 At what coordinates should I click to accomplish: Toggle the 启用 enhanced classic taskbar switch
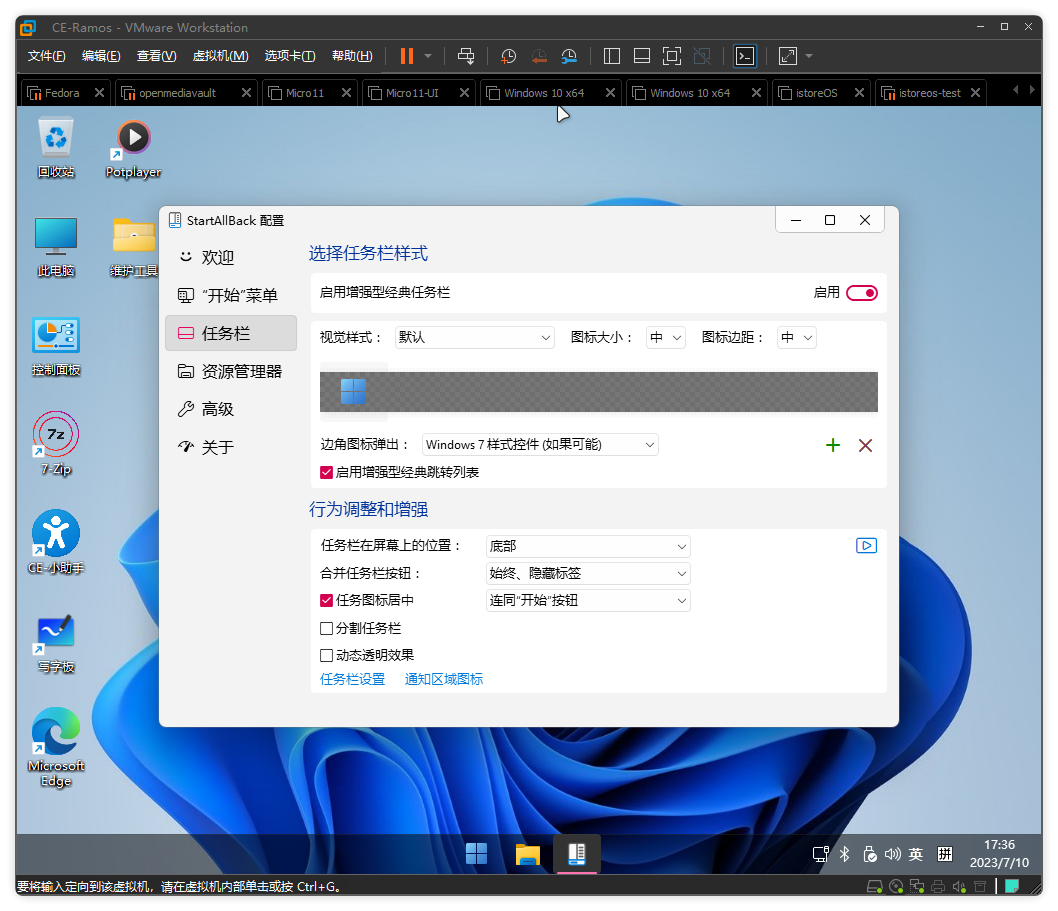(861, 293)
